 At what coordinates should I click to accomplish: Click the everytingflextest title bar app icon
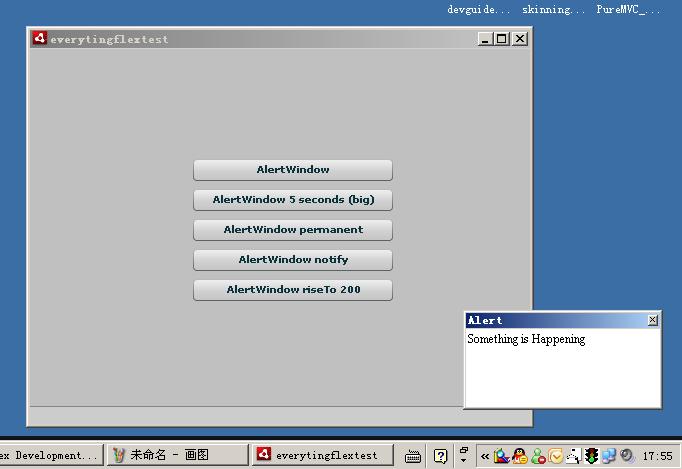(x=40, y=38)
